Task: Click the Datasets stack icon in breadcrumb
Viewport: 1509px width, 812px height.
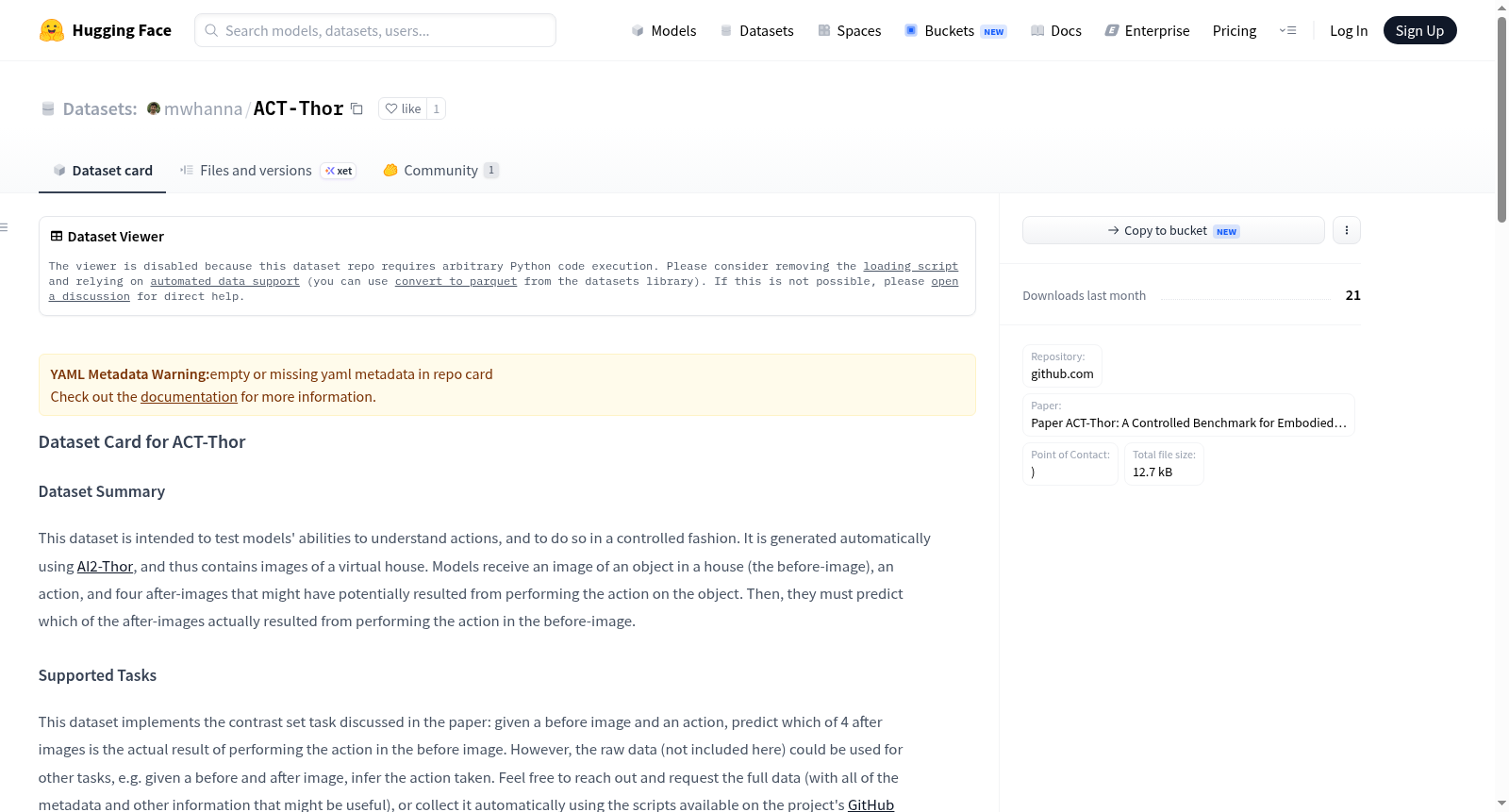Action: tap(48, 108)
